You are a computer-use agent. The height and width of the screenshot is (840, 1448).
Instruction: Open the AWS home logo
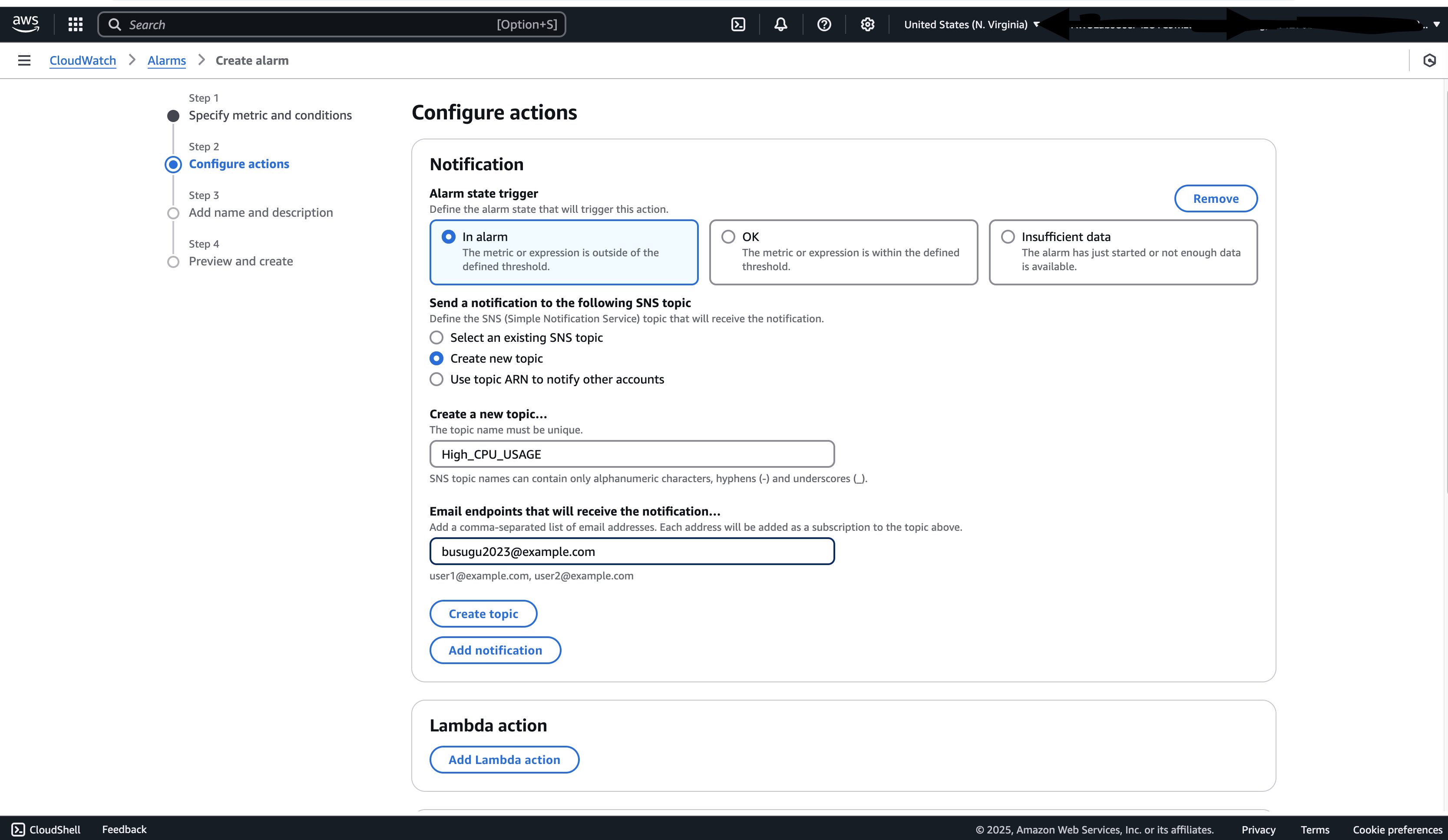tap(26, 24)
